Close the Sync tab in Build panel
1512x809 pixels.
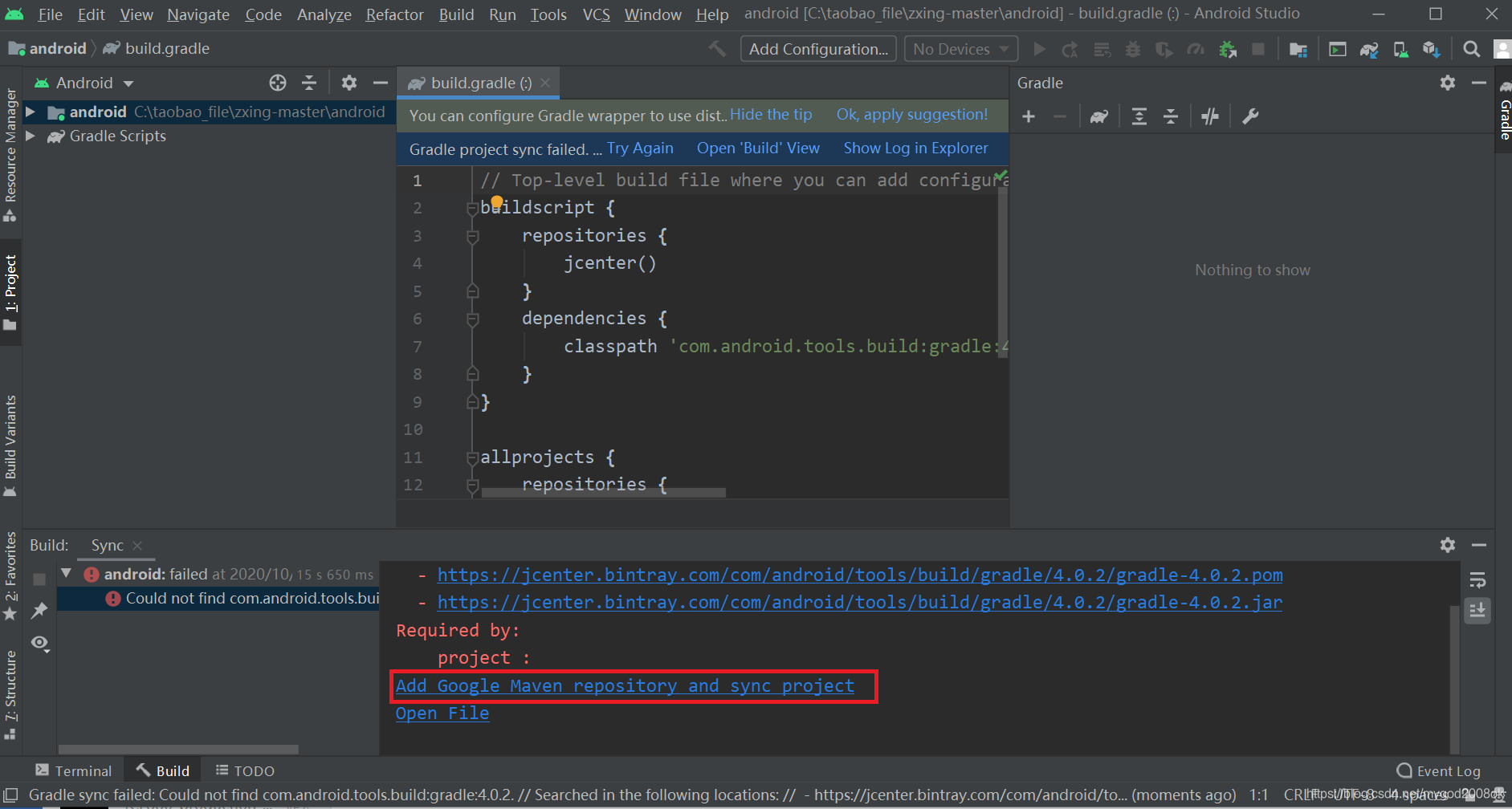pos(137,546)
